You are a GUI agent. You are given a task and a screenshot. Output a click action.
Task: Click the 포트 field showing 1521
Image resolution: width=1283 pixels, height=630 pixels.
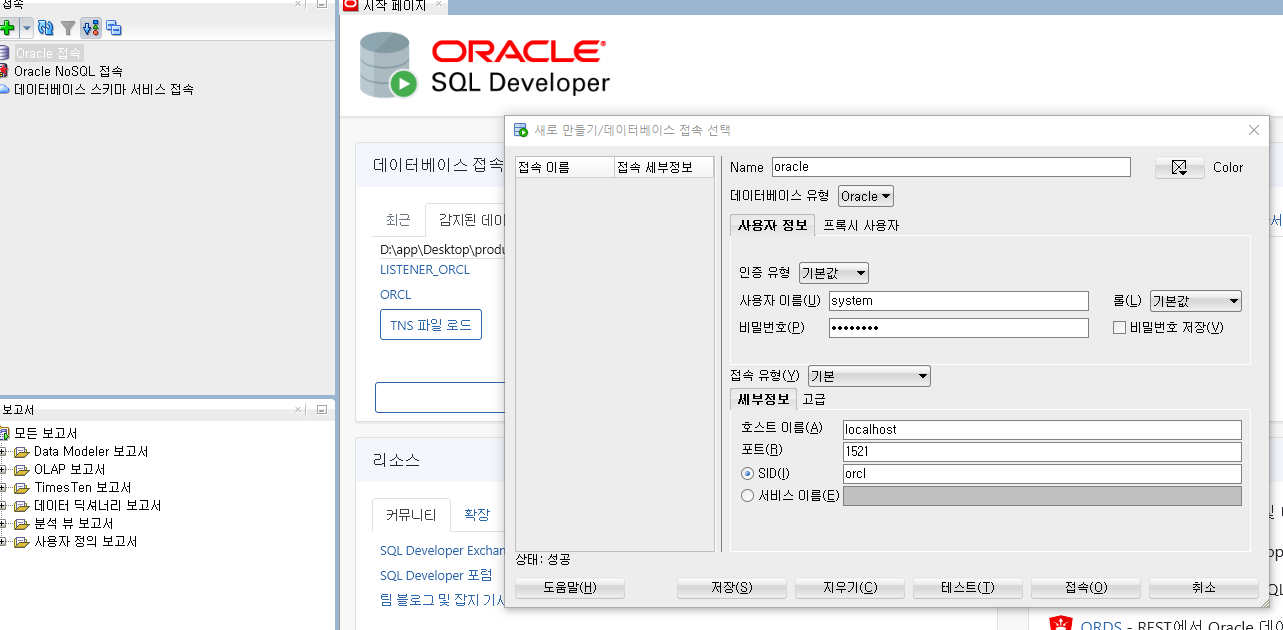1042,452
